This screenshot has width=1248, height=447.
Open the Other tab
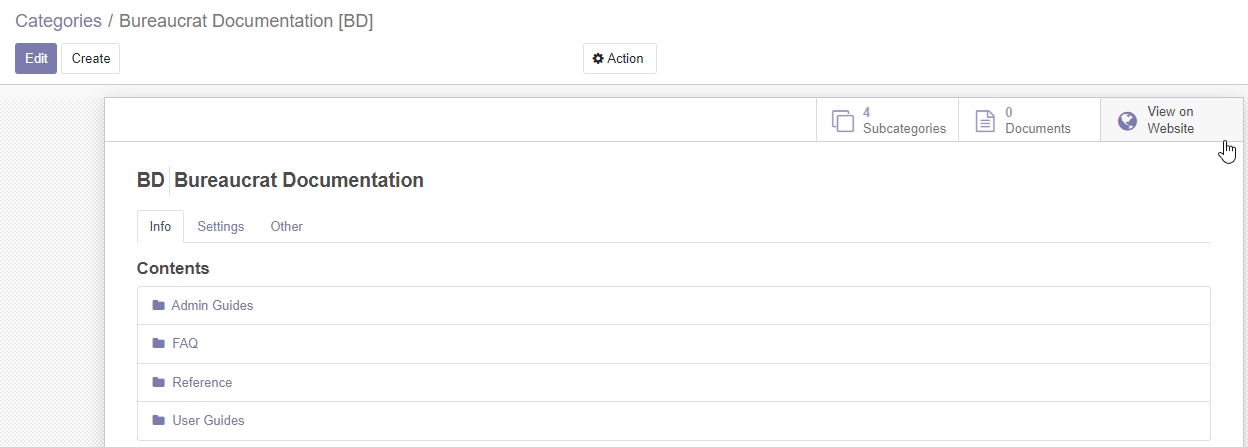pos(286,227)
